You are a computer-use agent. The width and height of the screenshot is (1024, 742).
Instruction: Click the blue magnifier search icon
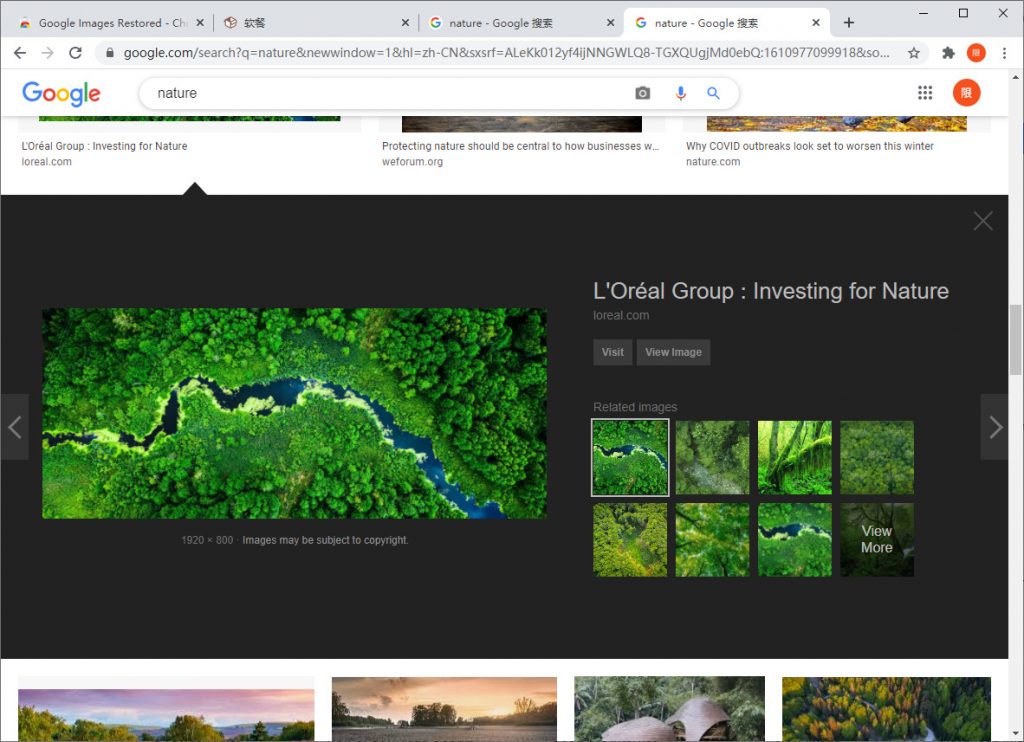pos(713,93)
